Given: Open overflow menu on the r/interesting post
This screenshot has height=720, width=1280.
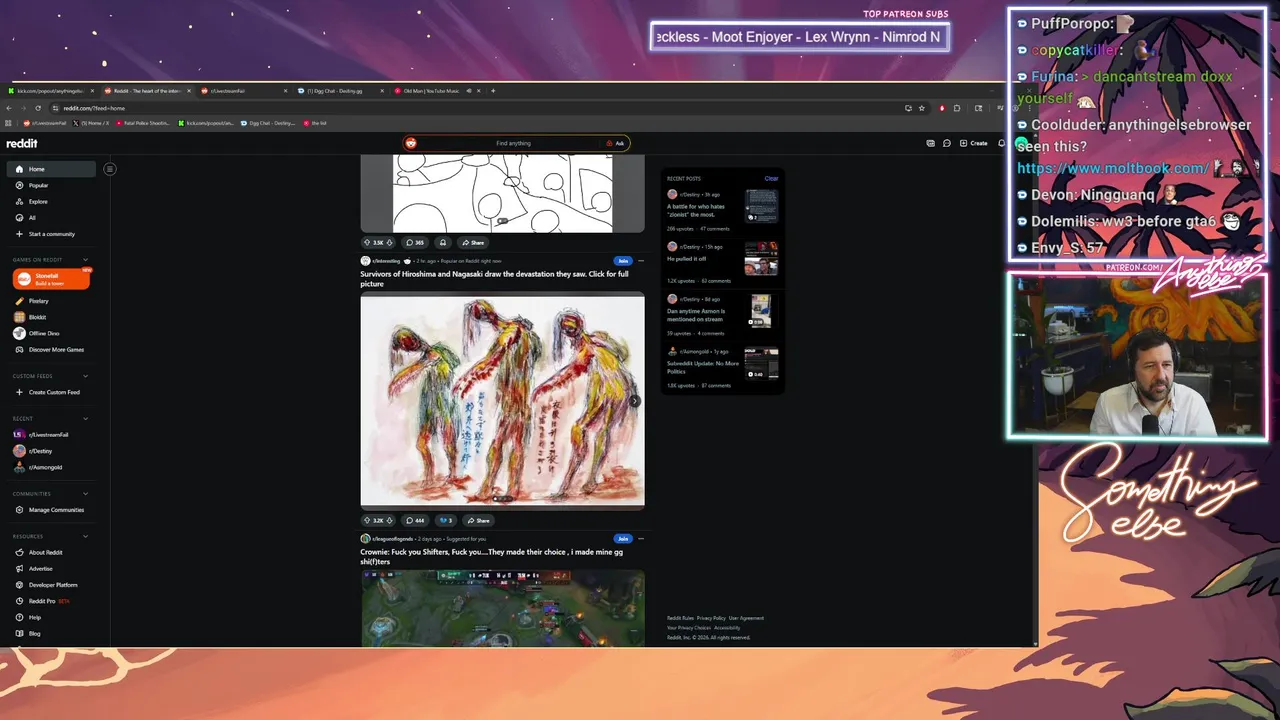Looking at the screenshot, I should coord(641,261).
